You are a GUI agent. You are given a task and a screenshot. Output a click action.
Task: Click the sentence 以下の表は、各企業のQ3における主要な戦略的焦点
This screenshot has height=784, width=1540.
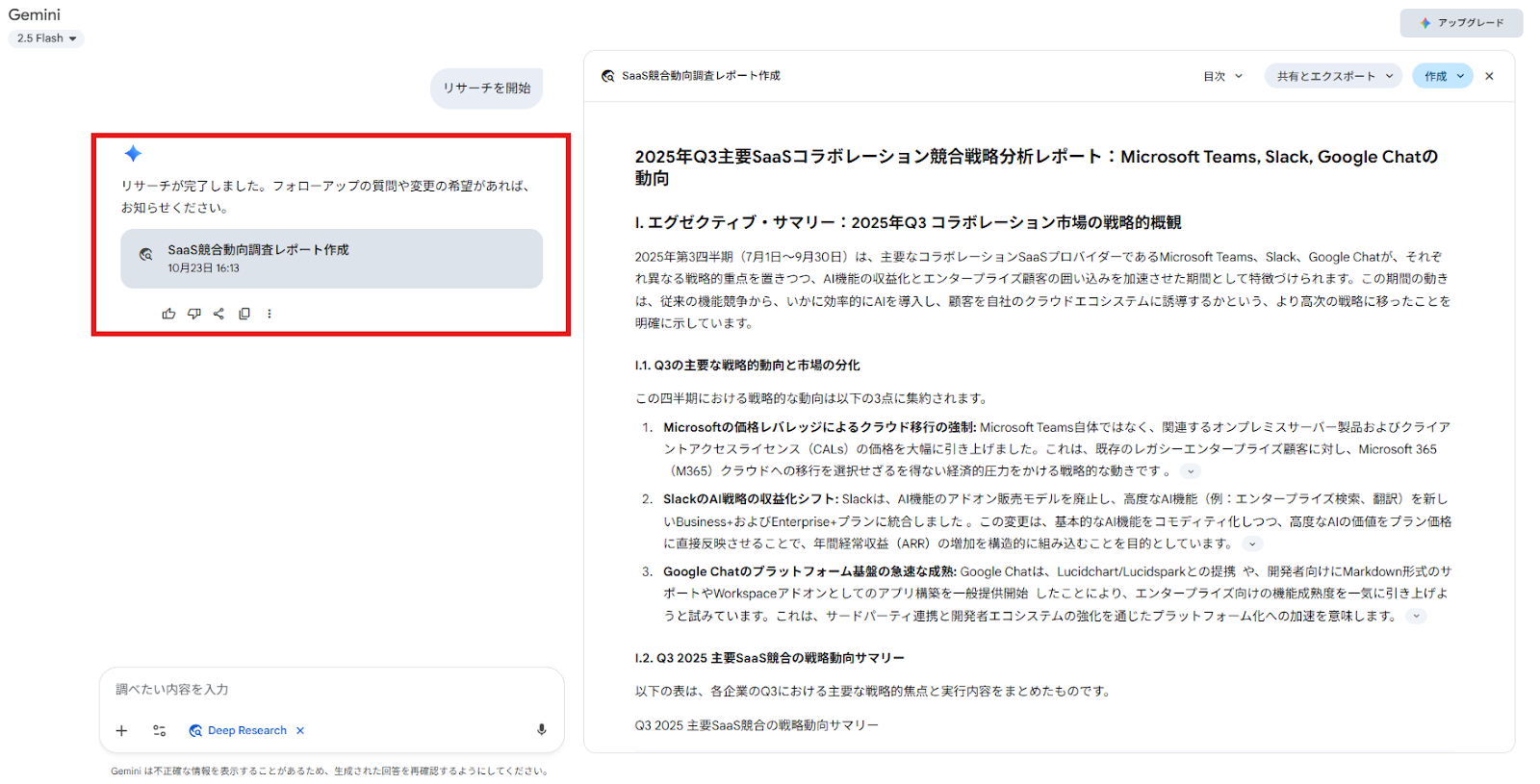pyautogui.click(x=874, y=691)
